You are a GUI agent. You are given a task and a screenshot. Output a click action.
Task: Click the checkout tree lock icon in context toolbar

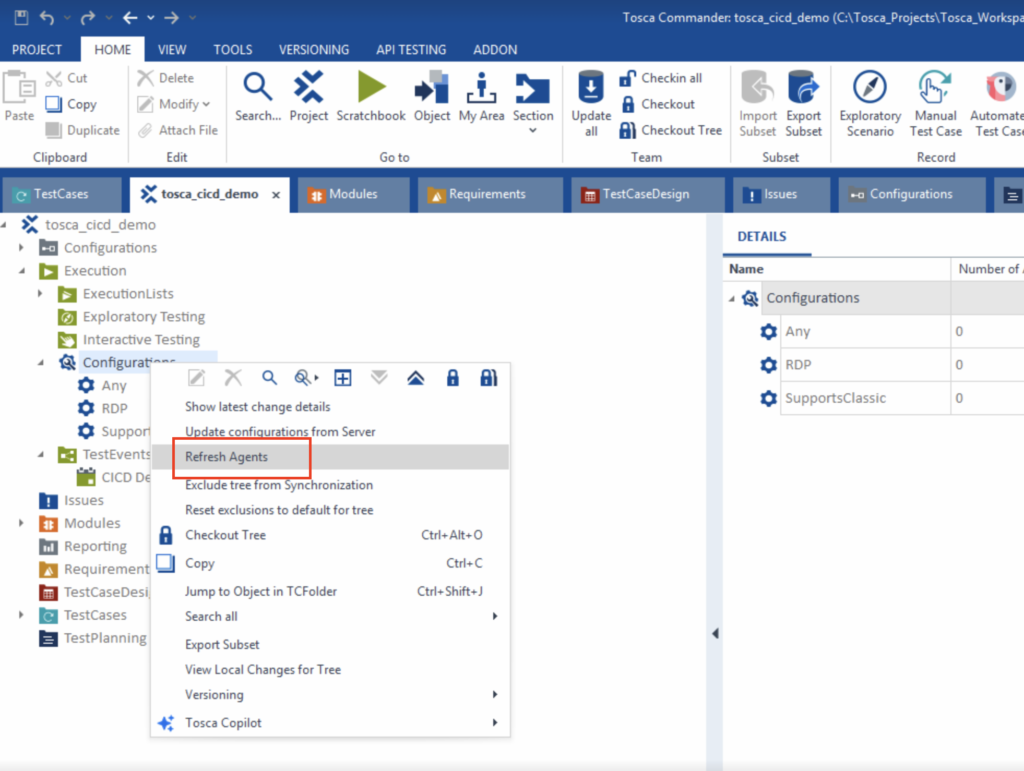(x=488, y=377)
